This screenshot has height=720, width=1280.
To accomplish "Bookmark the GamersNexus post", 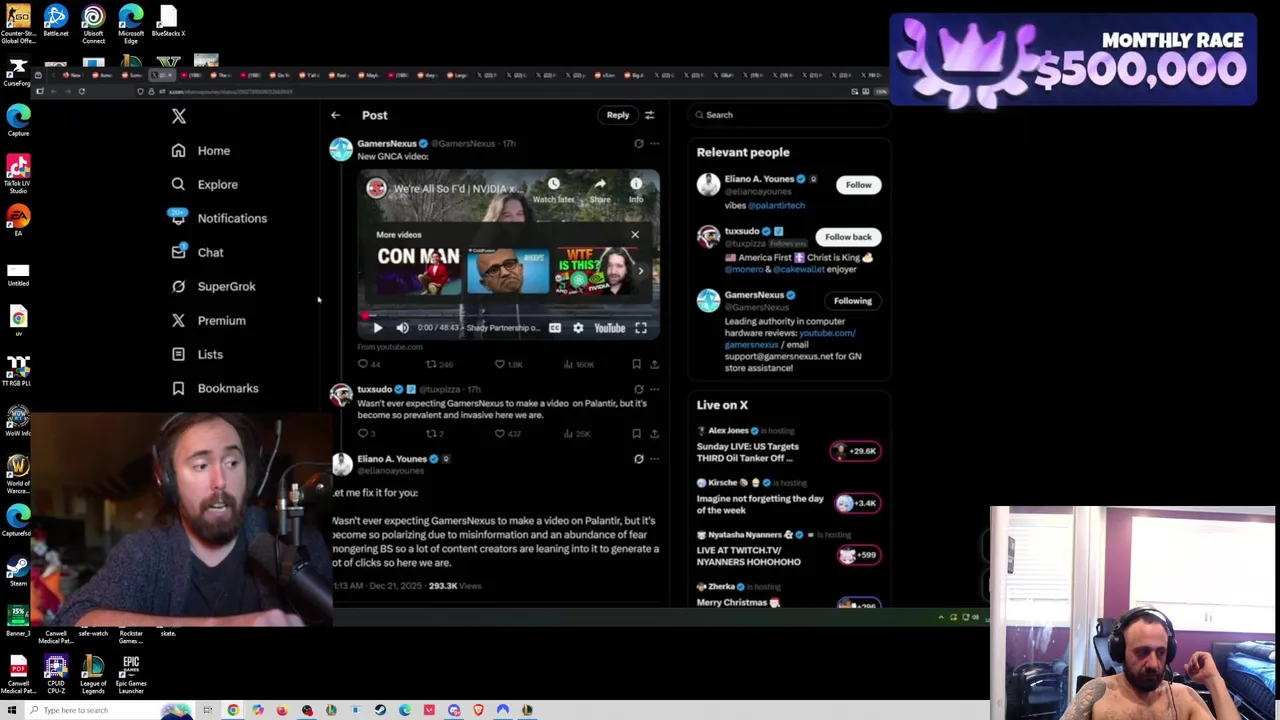I will pos(636,365).
